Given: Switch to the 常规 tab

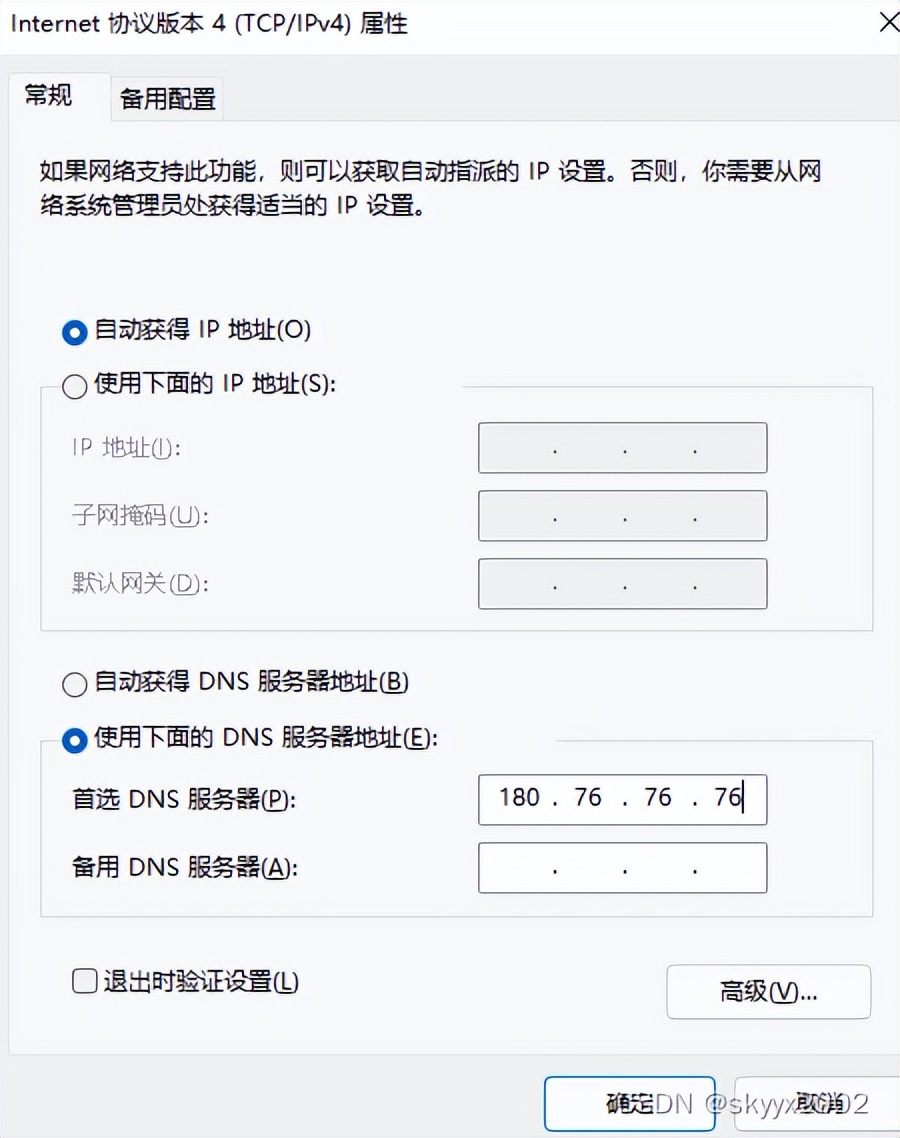Looking at the screenshot, I should (x=50, y=95).
